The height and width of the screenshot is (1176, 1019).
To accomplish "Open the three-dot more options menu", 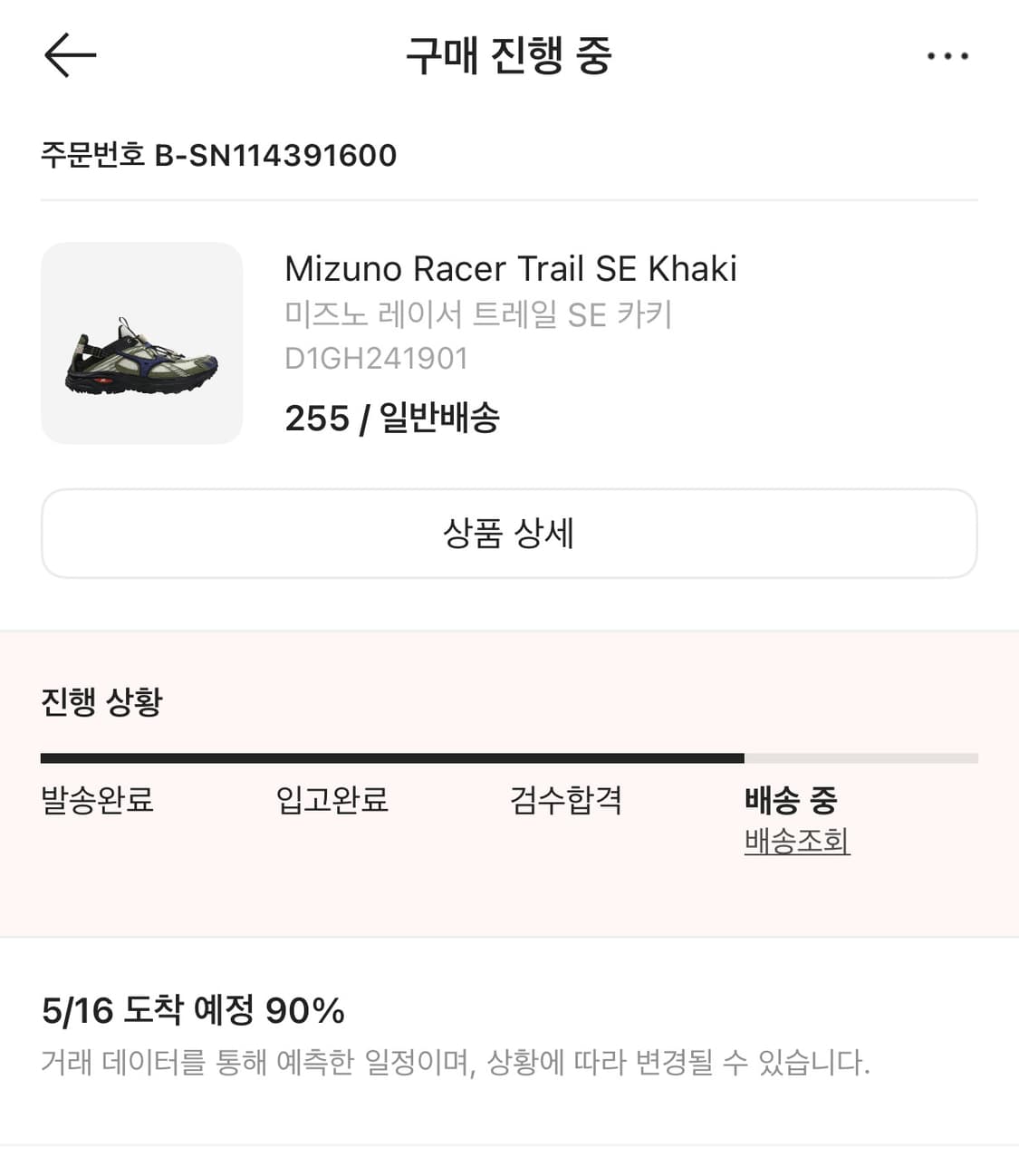I will pos(947,56).
